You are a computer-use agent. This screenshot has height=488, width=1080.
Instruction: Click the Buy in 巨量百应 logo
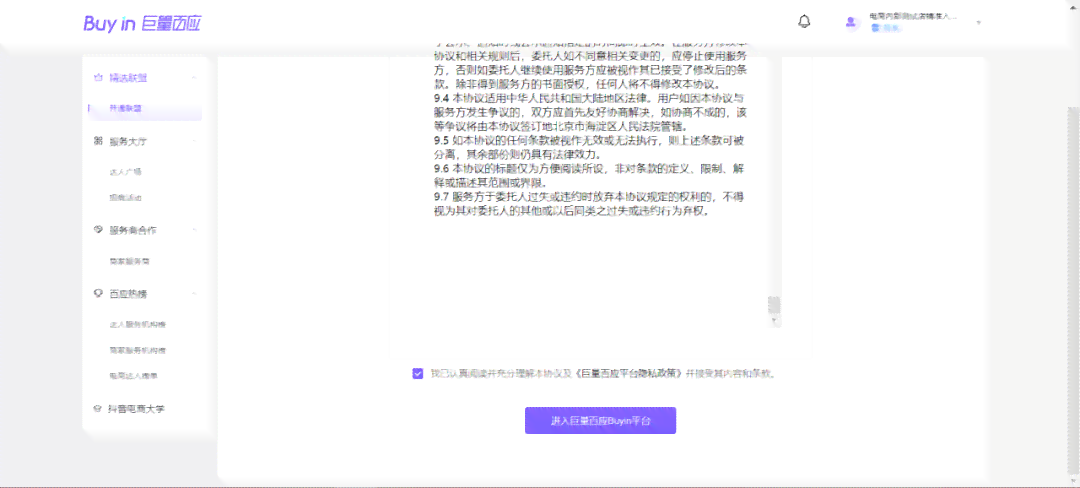point(142,23)
